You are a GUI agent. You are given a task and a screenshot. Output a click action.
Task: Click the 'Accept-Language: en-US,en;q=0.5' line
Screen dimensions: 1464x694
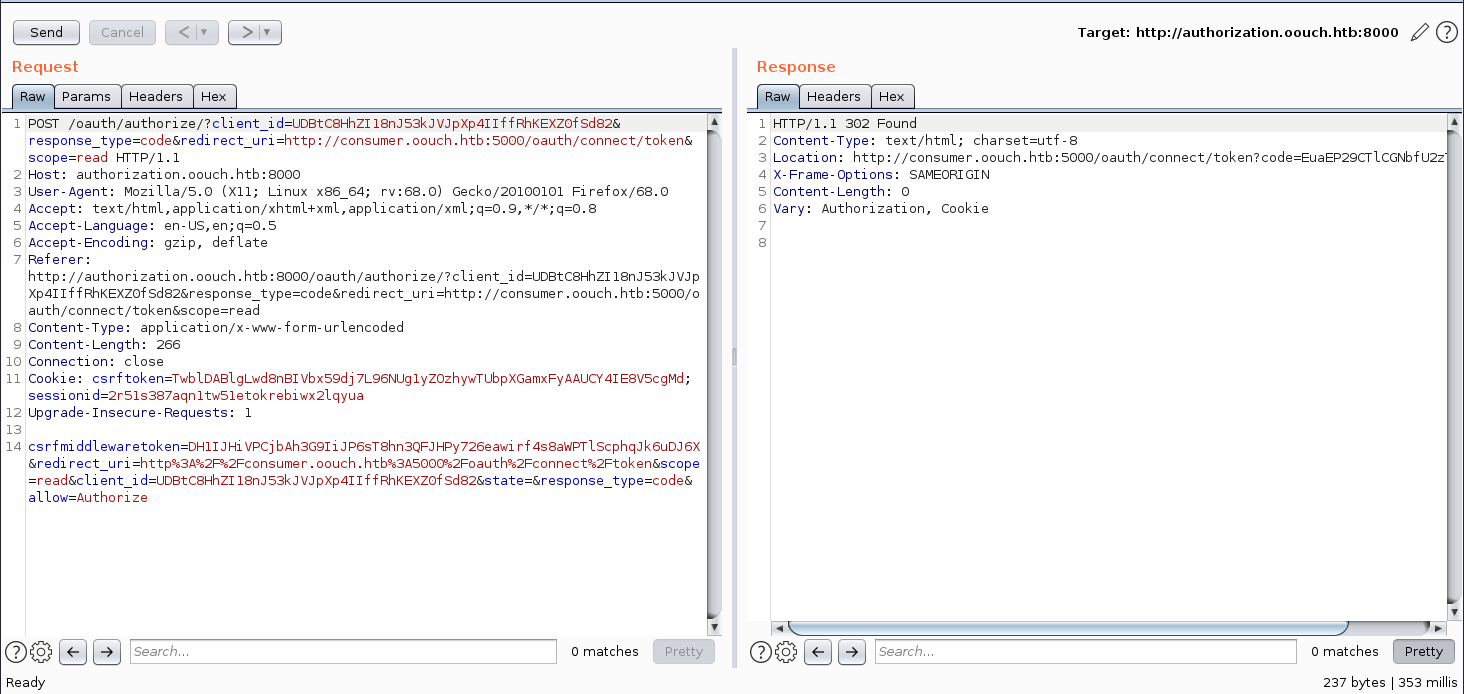[x=152, y=225]
